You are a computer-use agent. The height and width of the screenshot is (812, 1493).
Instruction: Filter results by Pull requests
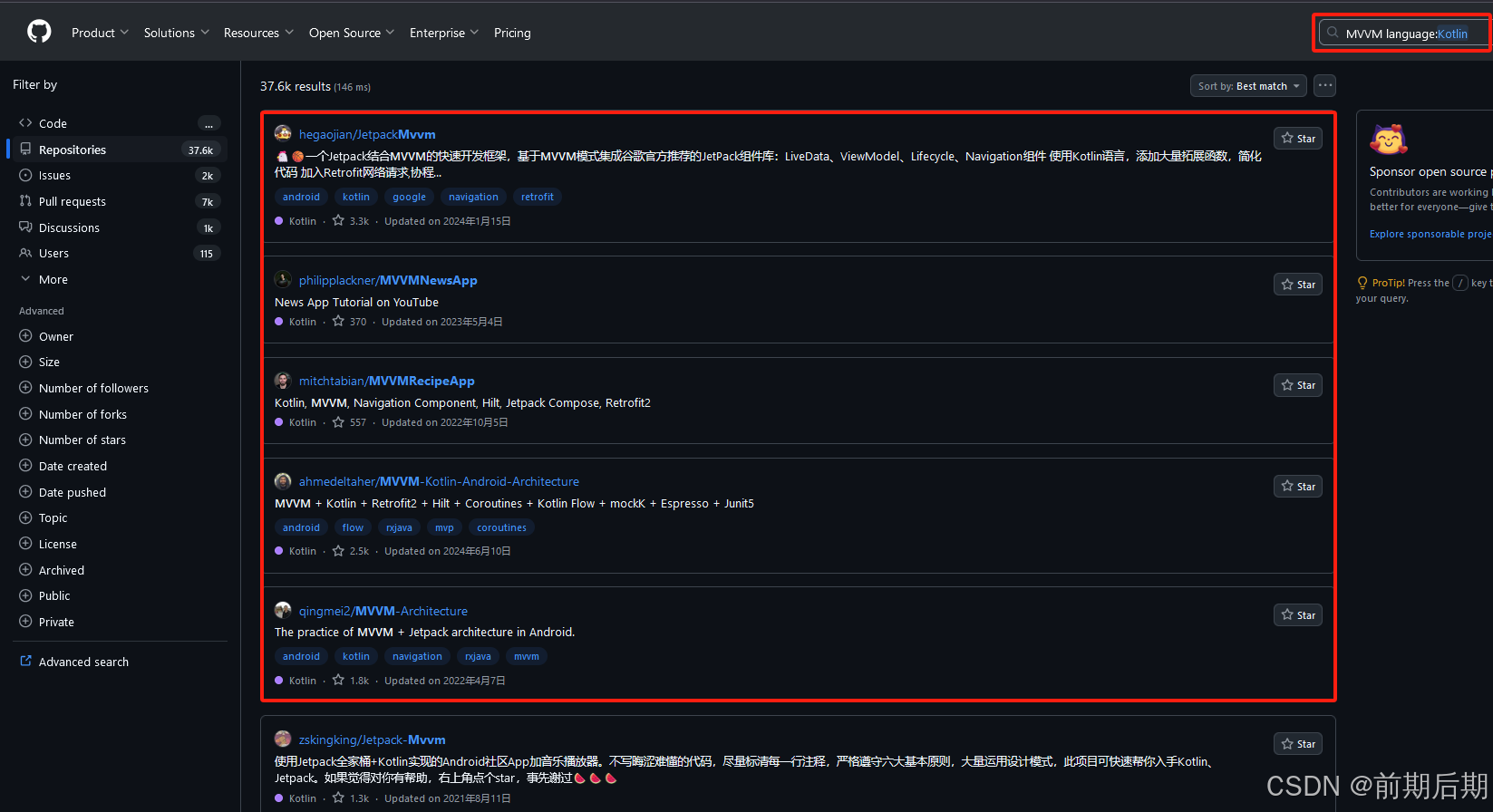118,201
